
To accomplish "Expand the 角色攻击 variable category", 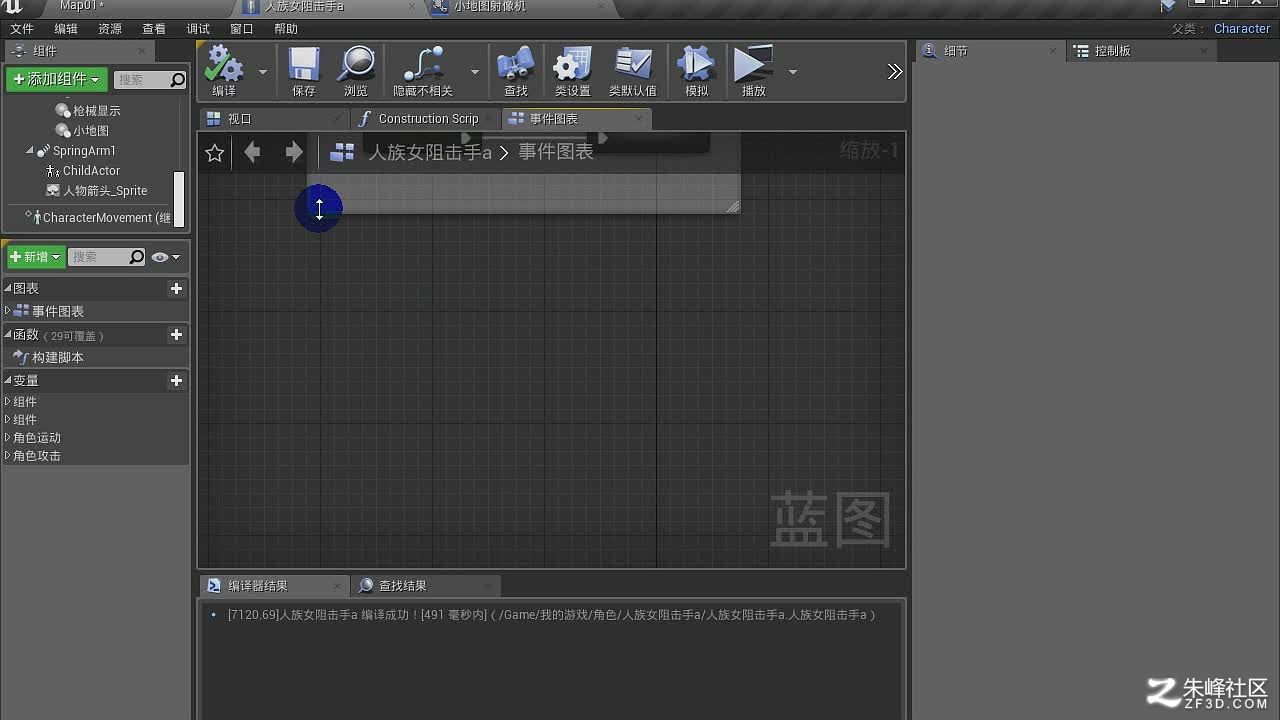I will [x=8, y=456].
